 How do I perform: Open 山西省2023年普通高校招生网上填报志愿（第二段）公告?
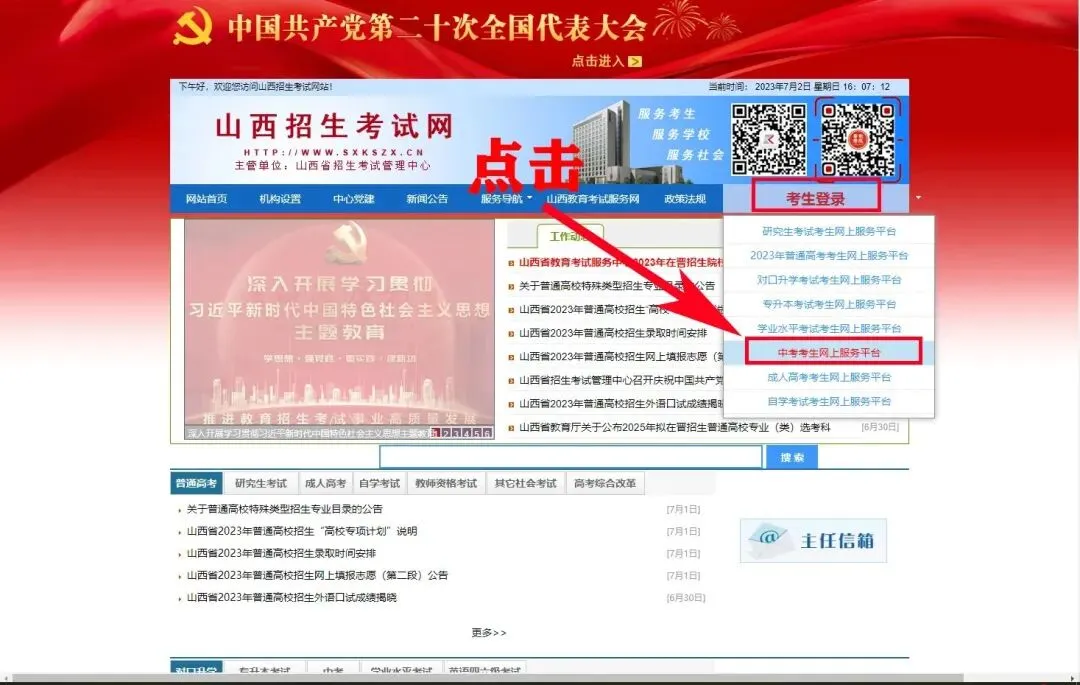point(317,576)
